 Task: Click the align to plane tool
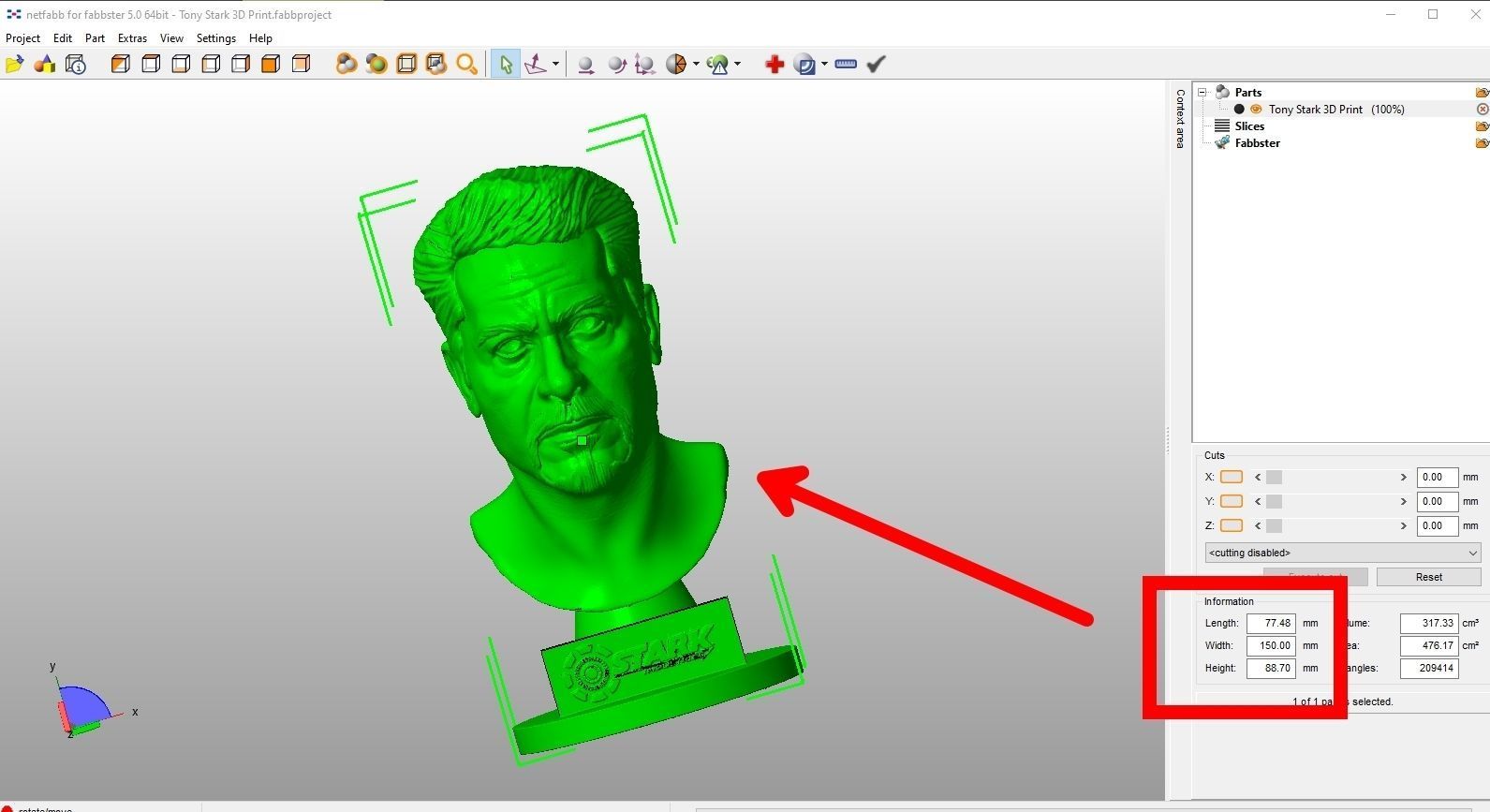click(x=536, y=64)
